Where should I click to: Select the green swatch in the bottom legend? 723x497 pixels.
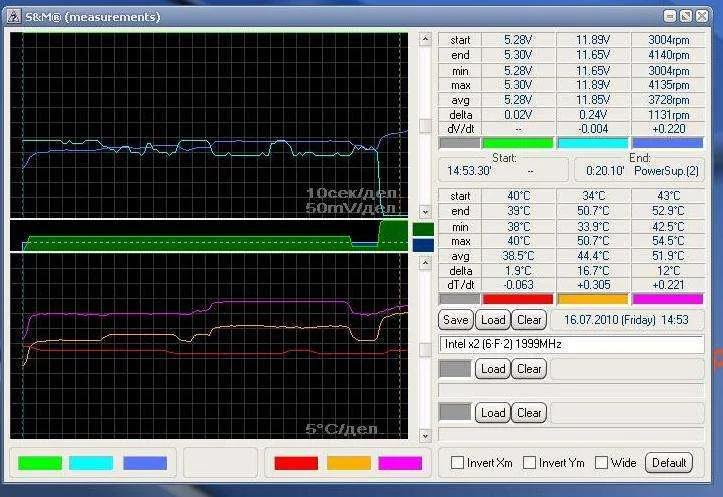coord(40,463)
